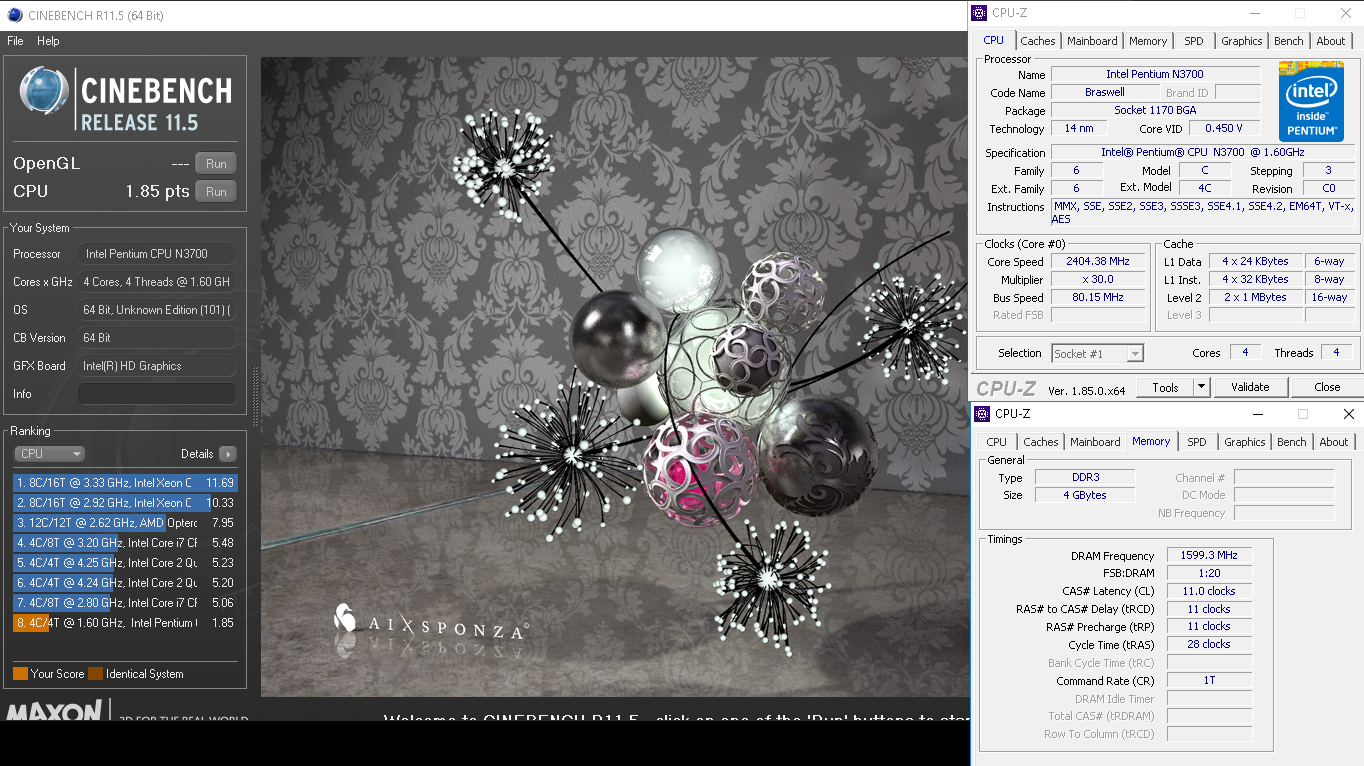Open Graphics tab in bottom CPU-Z window
The height and width of the screenshot is (766, 1364).
[1244, 442]
